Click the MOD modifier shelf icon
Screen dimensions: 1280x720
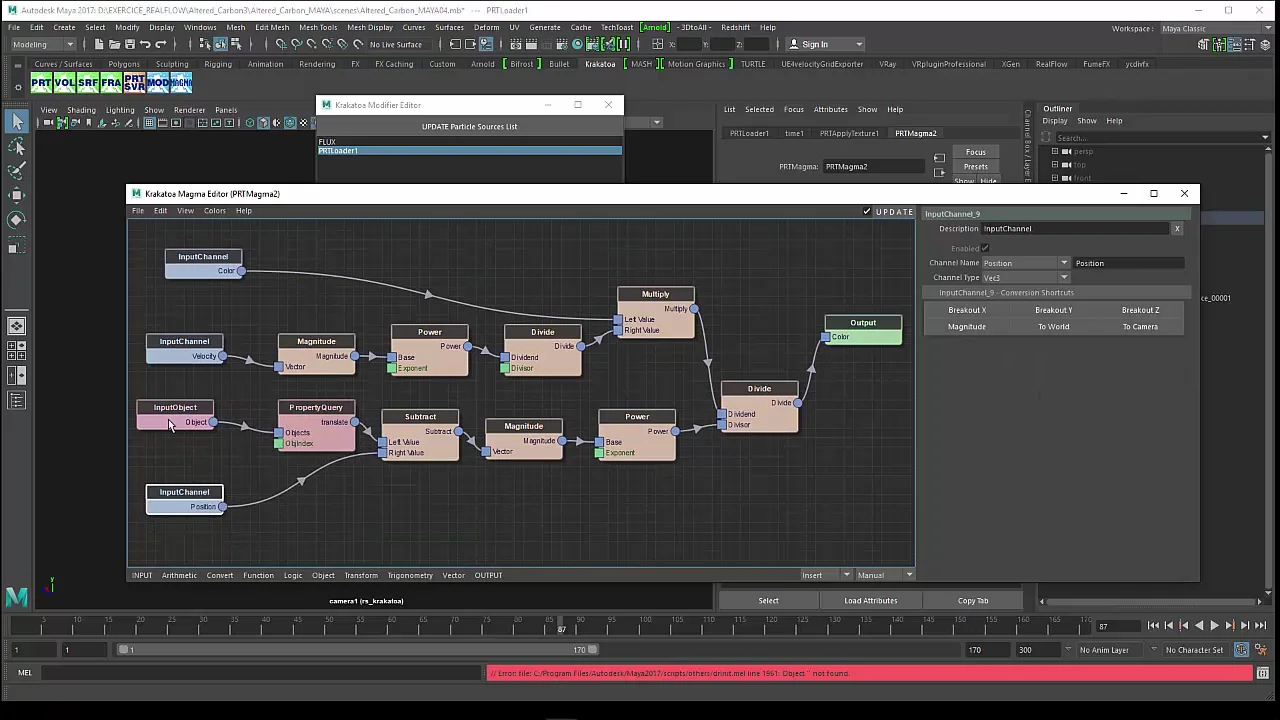pos(157,82)
